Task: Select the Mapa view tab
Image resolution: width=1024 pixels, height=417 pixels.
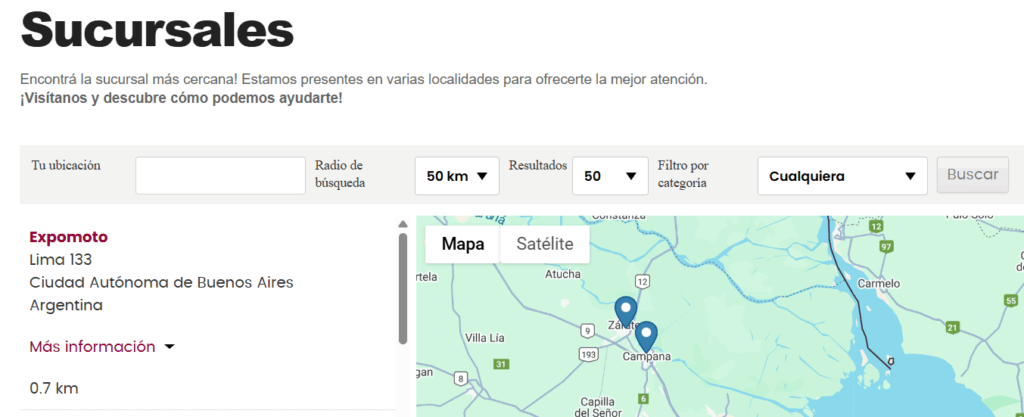Action: [x=463, y=244]
